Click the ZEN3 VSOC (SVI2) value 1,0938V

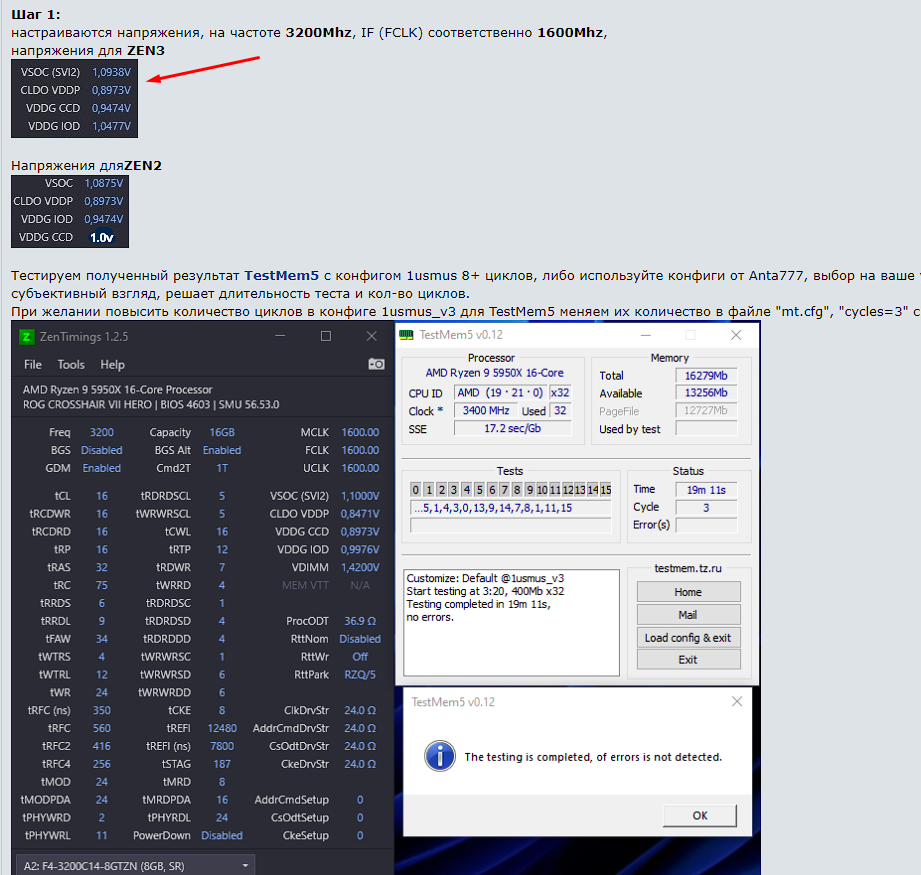(112, 72)
